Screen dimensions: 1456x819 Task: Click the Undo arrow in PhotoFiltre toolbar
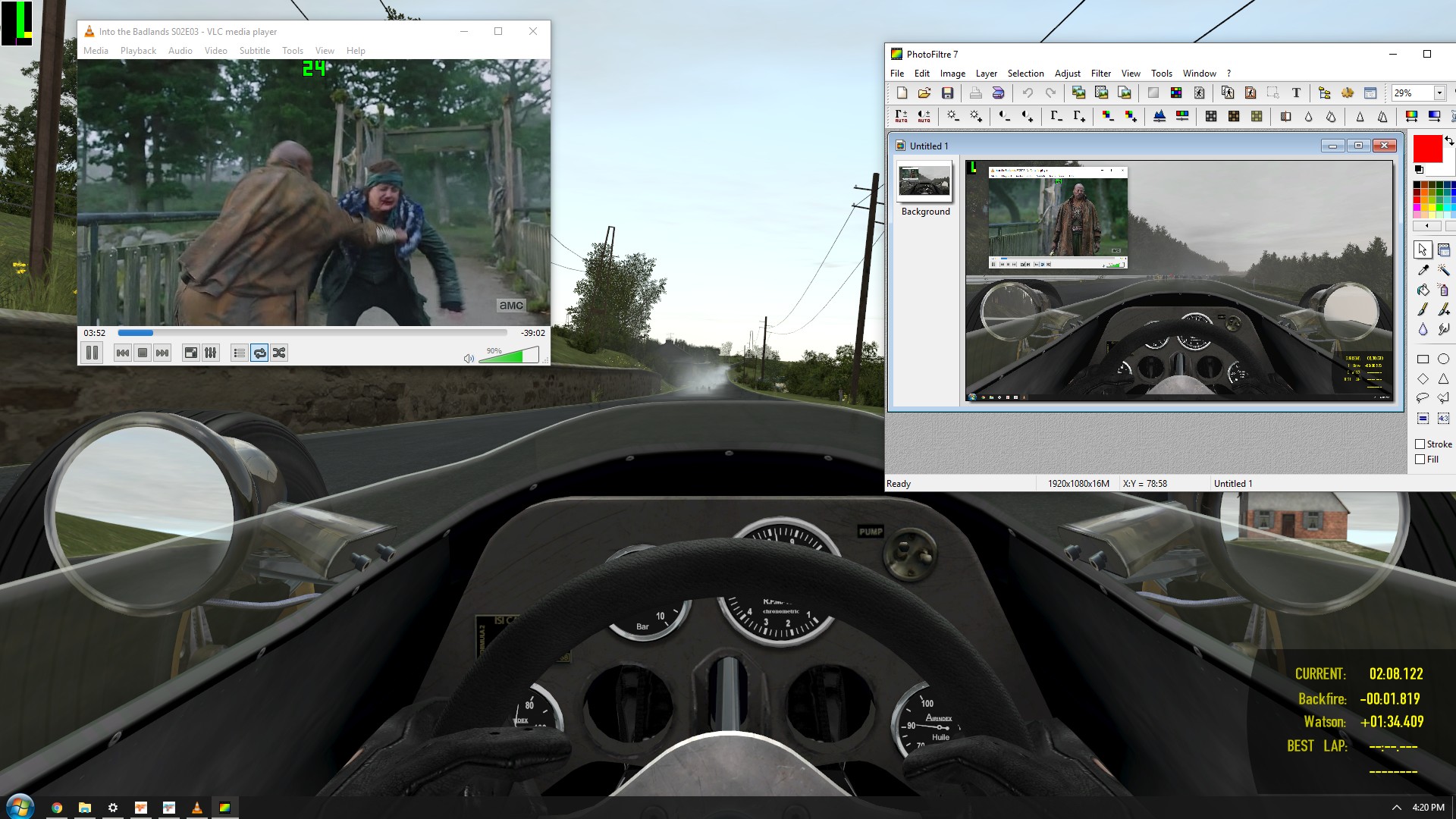tap(1028, 93)
